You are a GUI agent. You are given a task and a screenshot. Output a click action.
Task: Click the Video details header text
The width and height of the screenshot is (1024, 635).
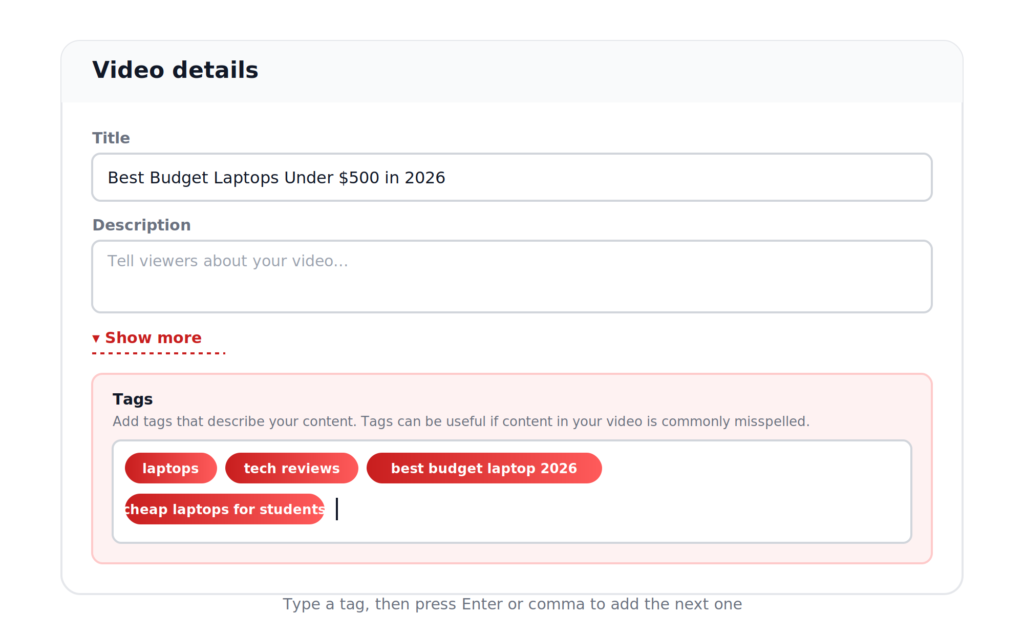(175, 70)
